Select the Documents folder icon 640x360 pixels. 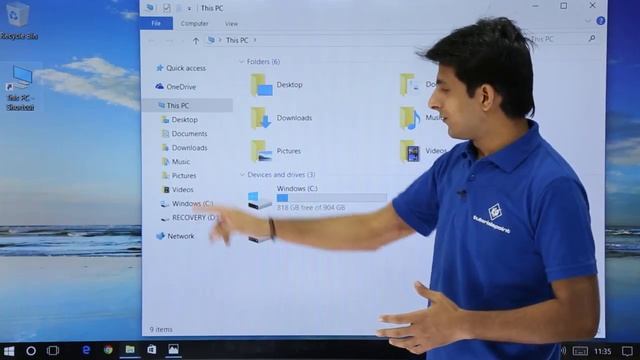click(x=410, y=85)
